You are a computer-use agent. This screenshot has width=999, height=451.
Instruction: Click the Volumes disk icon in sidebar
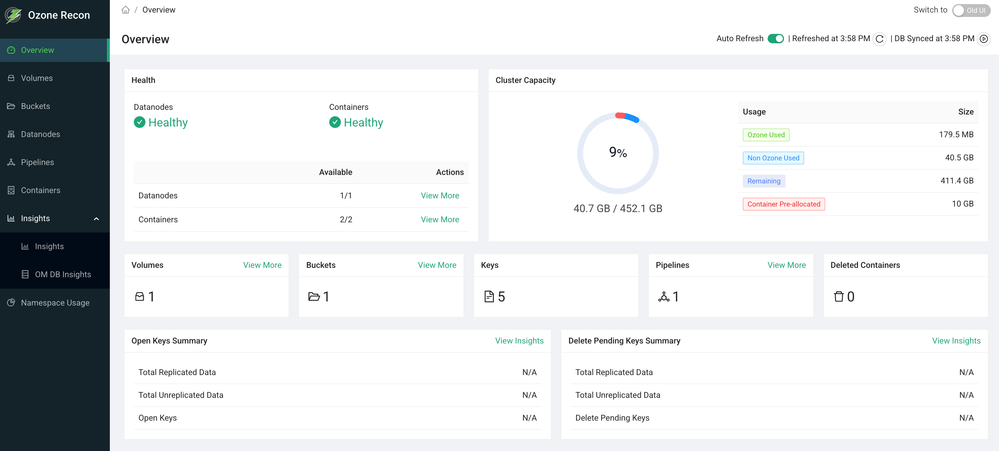pos(11,78)
